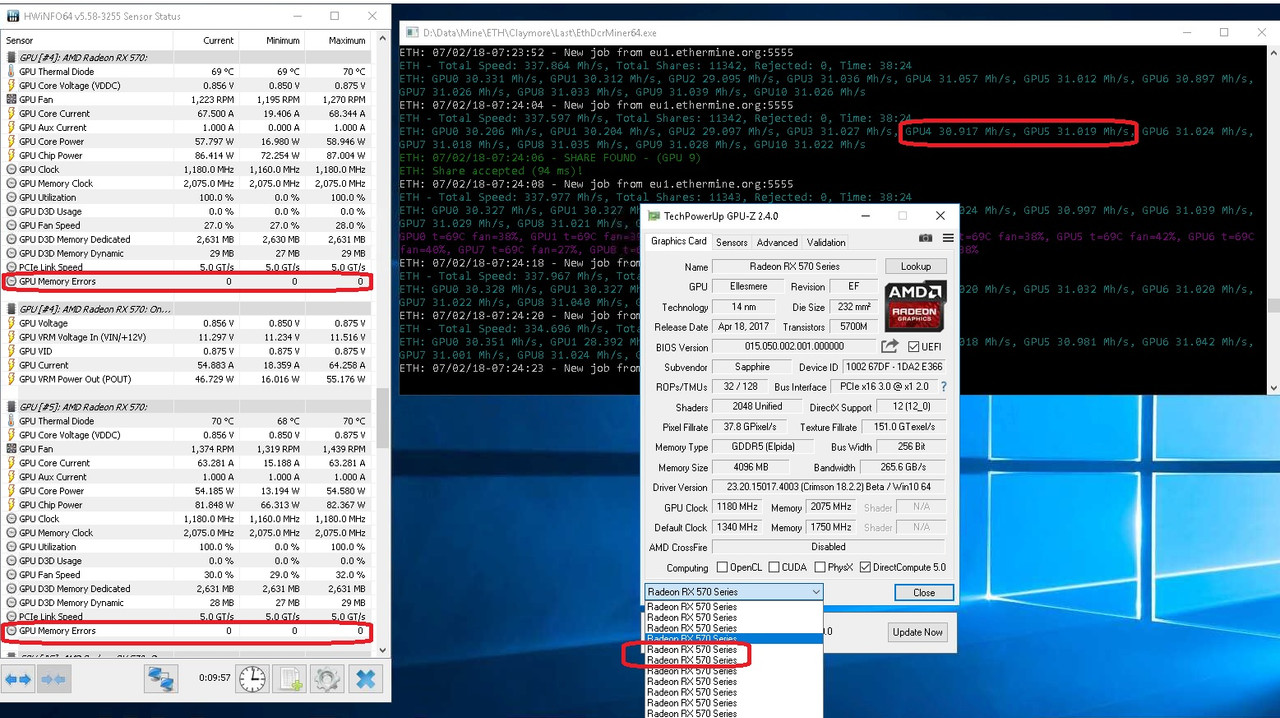Click the AMD Radeon Graphics logo
This screenshot has width=1280, height=718.
coord(915,307)
